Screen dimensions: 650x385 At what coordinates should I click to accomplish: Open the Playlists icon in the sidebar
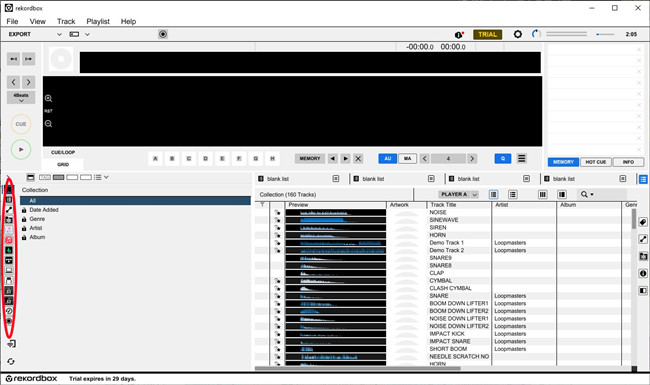pyautogui.click(x=9, y=200)
